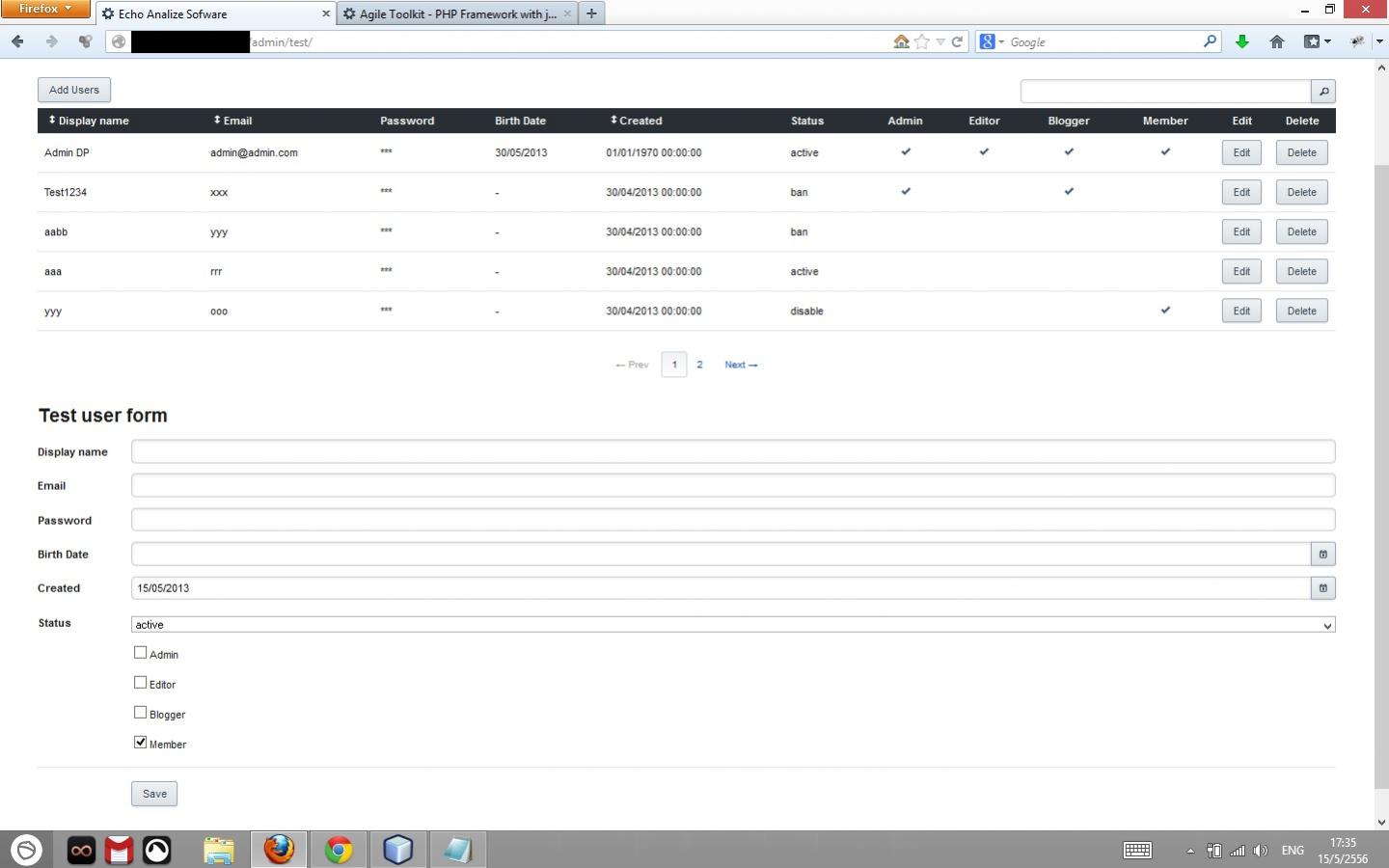
Task: Close the Agile Toolkit tab
Action: (567, 14)
